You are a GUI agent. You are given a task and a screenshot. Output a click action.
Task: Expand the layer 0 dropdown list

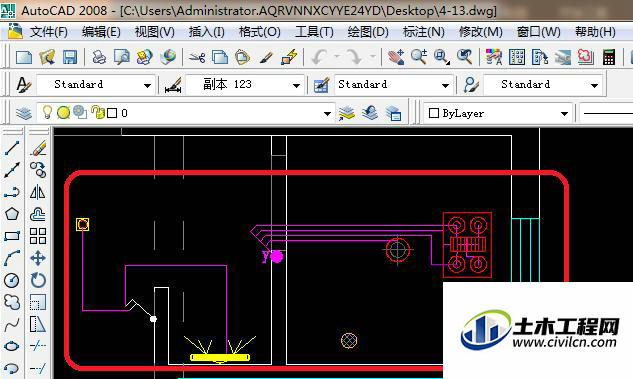(327, 114)
